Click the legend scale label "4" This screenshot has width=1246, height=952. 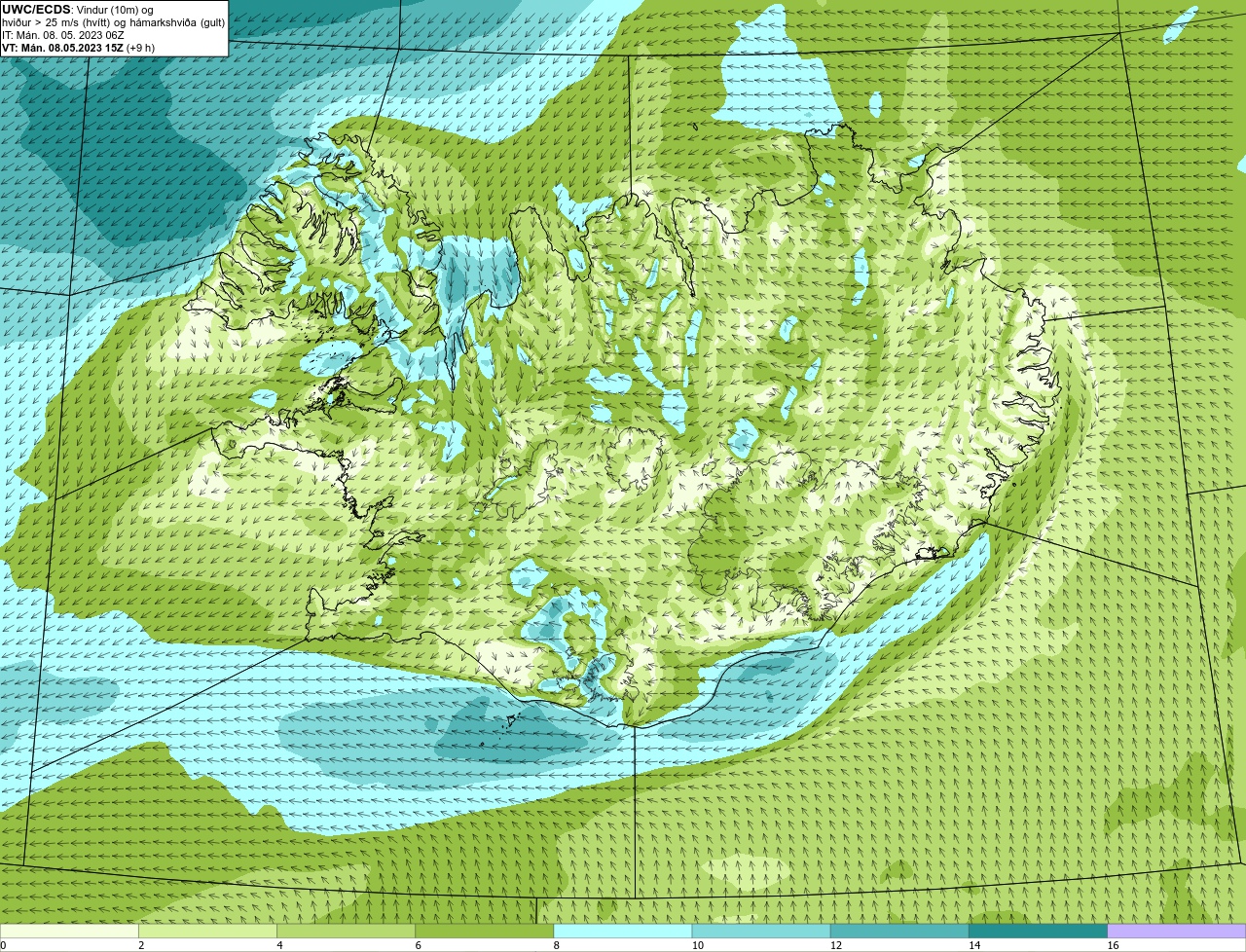pyautogui.click(x=279, y=945)
